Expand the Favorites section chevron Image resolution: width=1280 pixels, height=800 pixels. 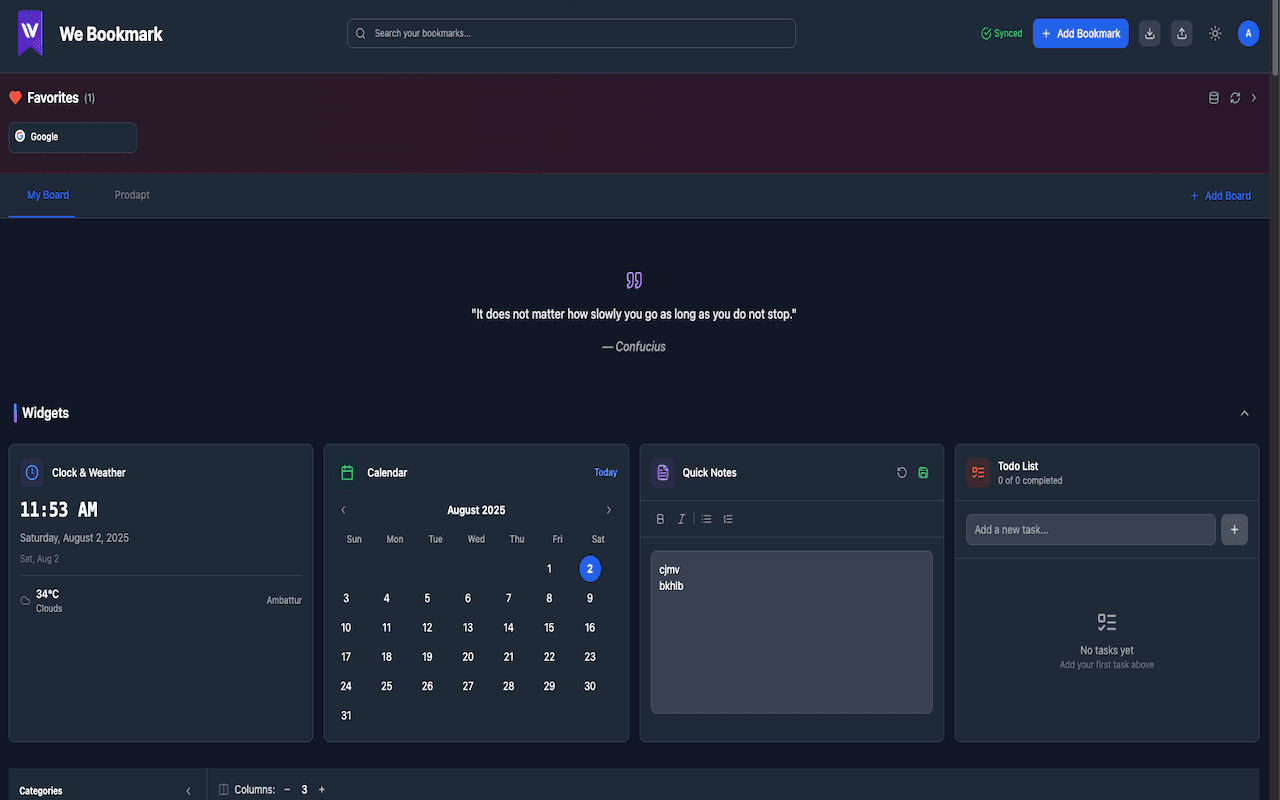click(1254, 98)
